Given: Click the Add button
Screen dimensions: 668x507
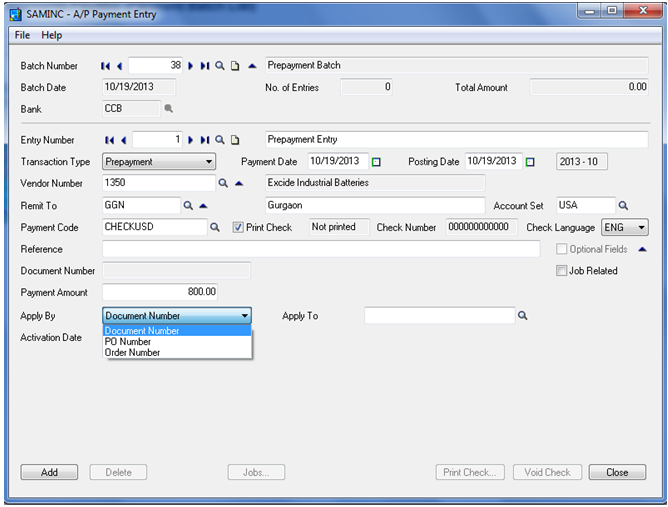Looking at the screenshot, I should click(x=49, y=472).
